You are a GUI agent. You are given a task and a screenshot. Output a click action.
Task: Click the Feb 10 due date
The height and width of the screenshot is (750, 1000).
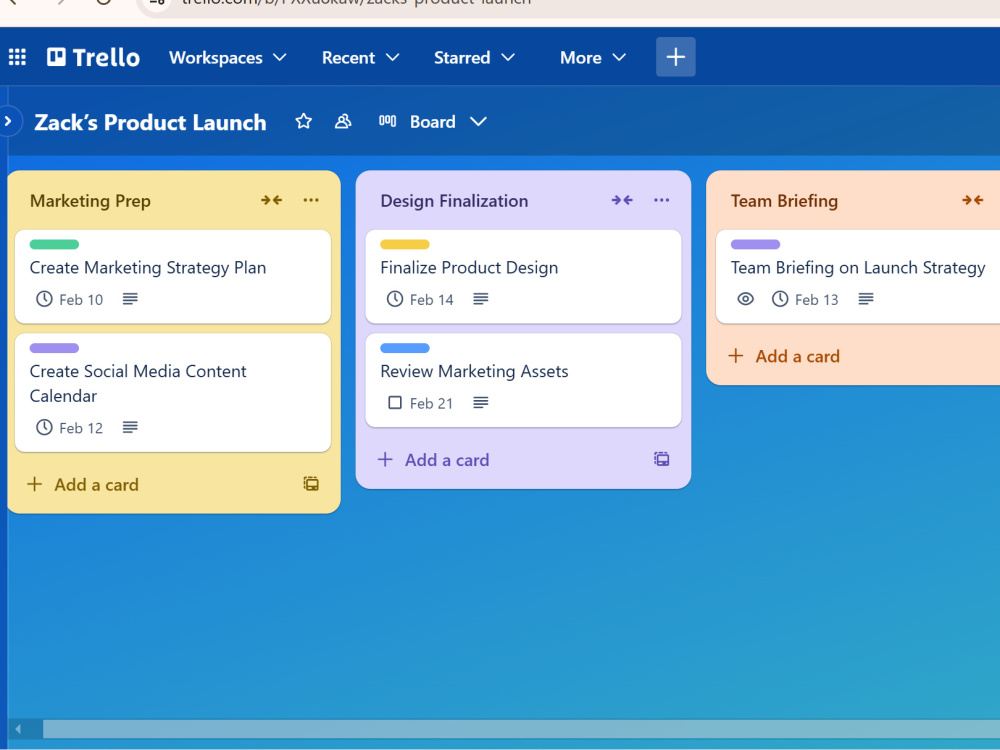click(x=81, y=300)
